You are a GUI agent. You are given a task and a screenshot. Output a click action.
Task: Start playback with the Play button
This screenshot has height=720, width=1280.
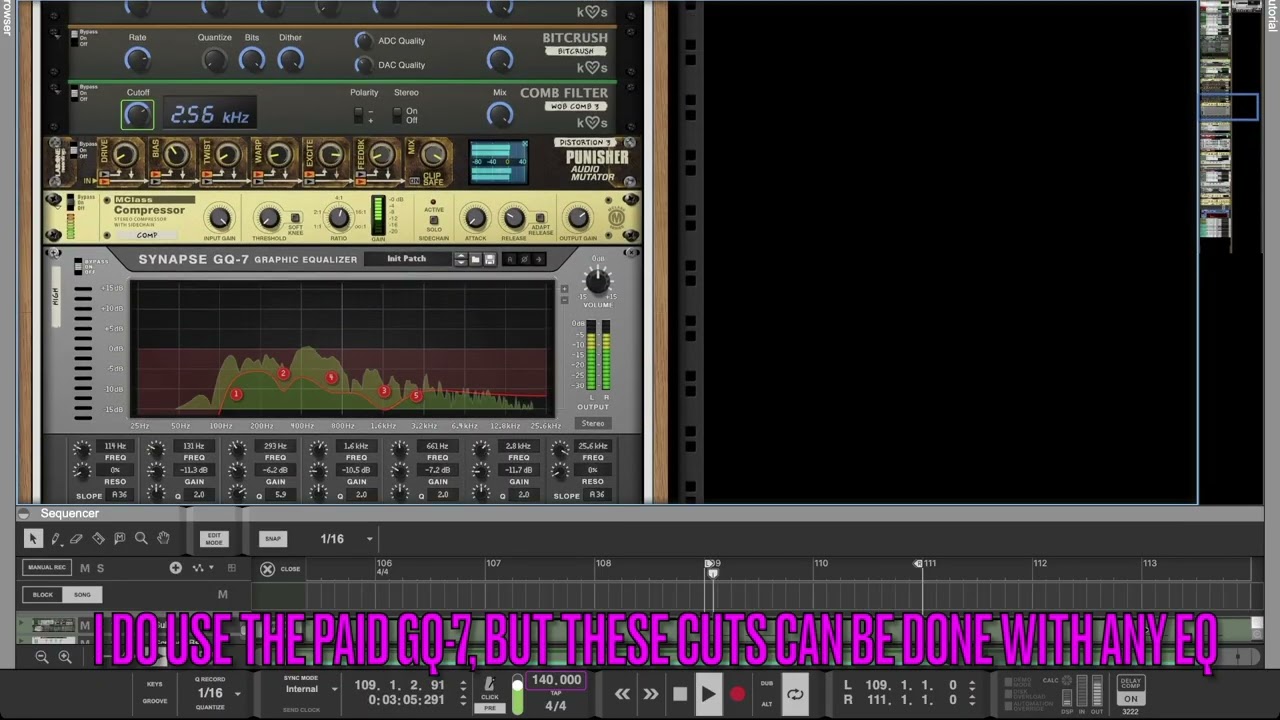[x=708, y=694]
